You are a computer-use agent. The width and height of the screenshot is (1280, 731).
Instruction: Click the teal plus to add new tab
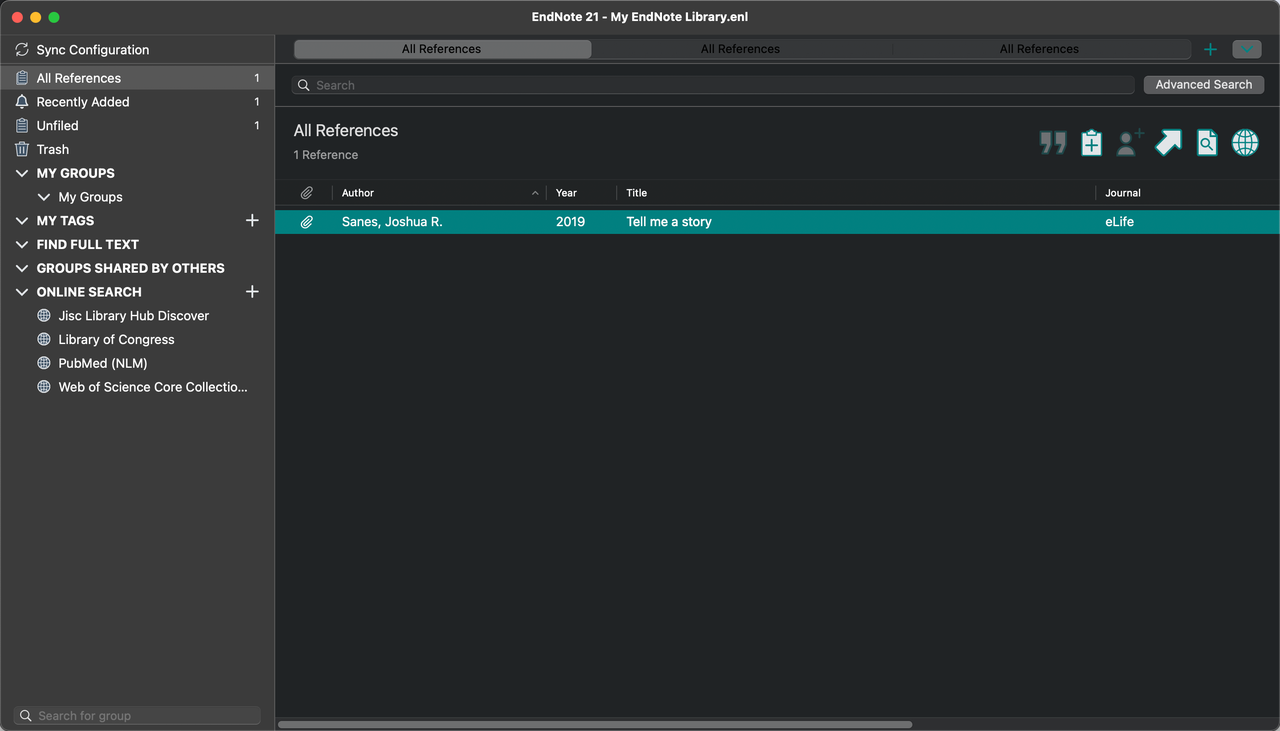click(x=1210, y=49)
